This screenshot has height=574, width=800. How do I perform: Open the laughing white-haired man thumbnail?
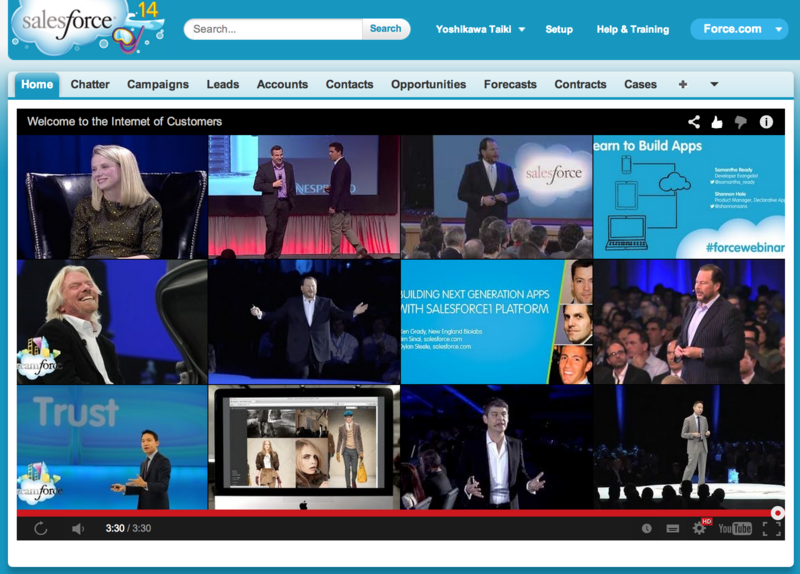(112, 322)
